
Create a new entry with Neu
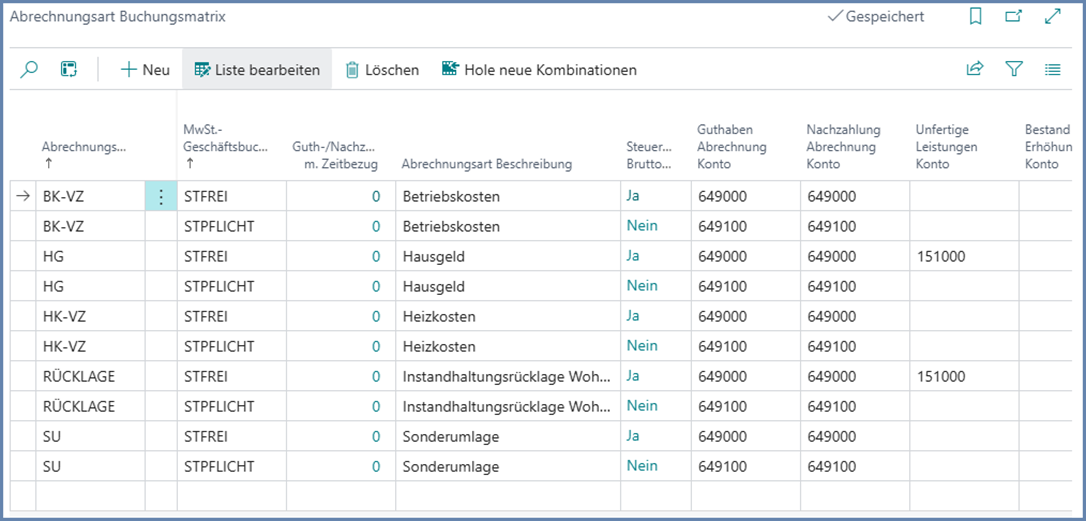point(145,70)
